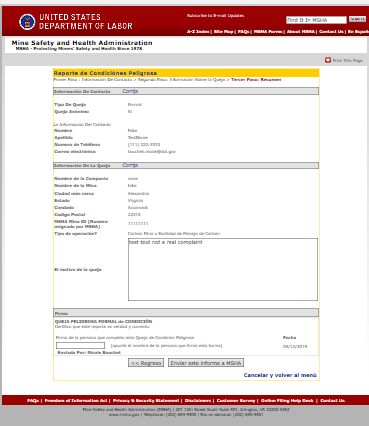Switch to En Español in the header
This screenshot has height=426, width=369.
[x=358, y=32]
